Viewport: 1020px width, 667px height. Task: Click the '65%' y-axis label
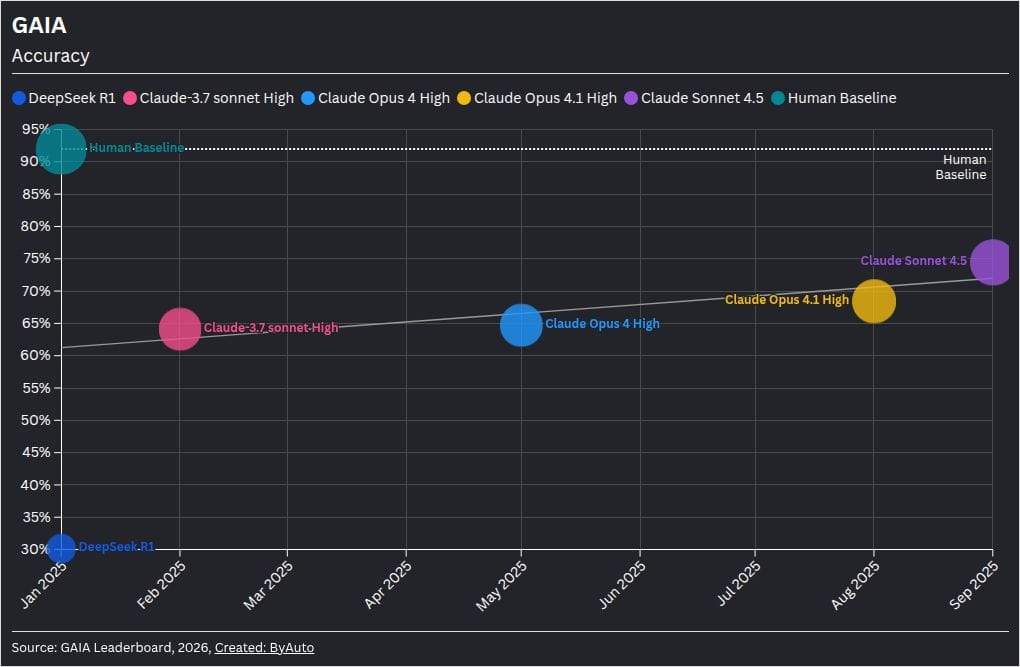36,323
